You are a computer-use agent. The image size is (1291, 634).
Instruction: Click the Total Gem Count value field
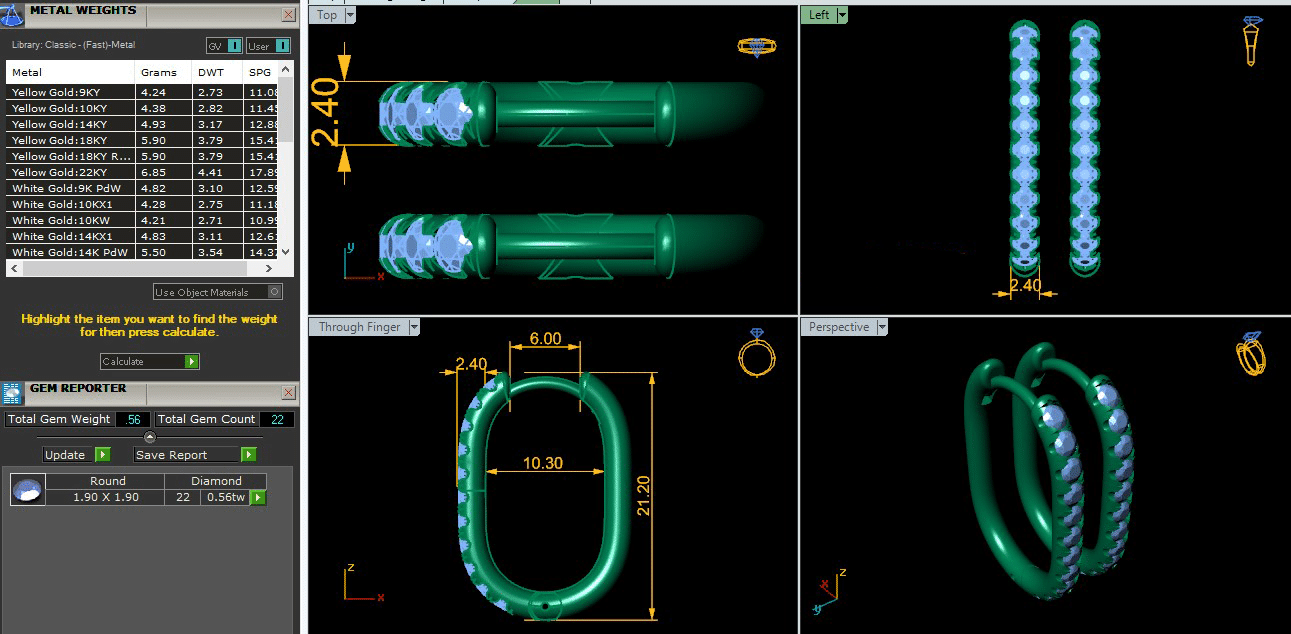pos(278,419)
